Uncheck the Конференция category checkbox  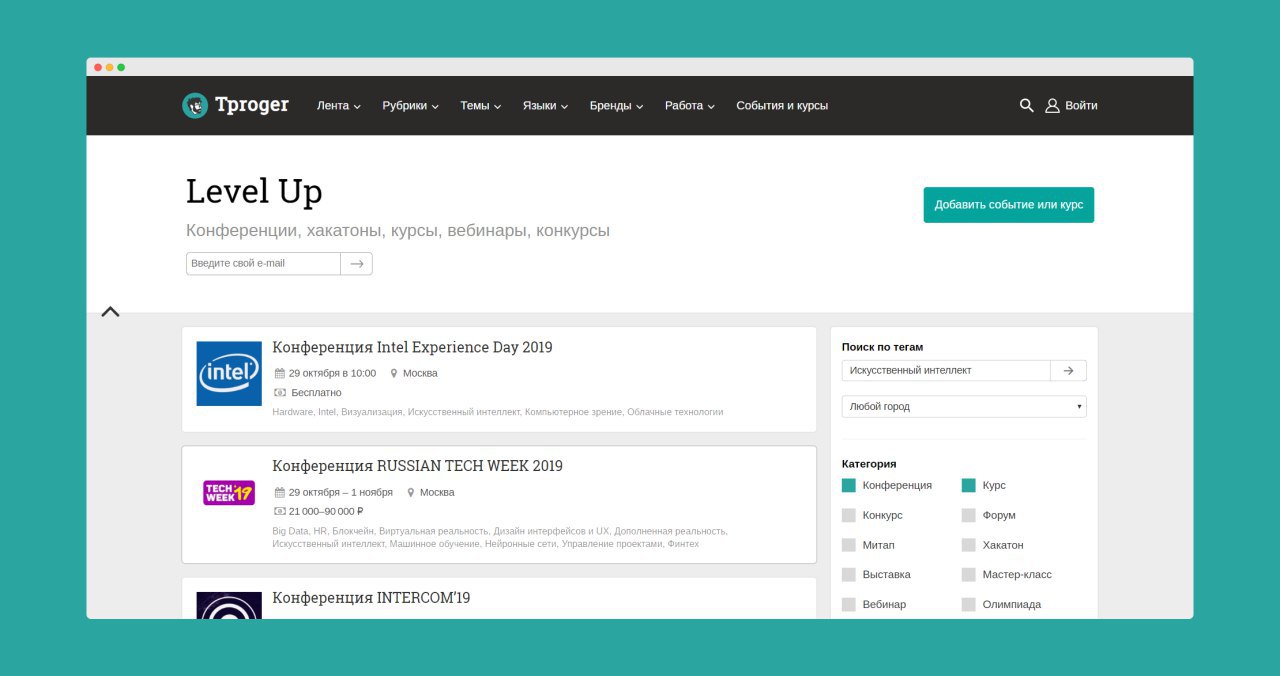point(849,485)
